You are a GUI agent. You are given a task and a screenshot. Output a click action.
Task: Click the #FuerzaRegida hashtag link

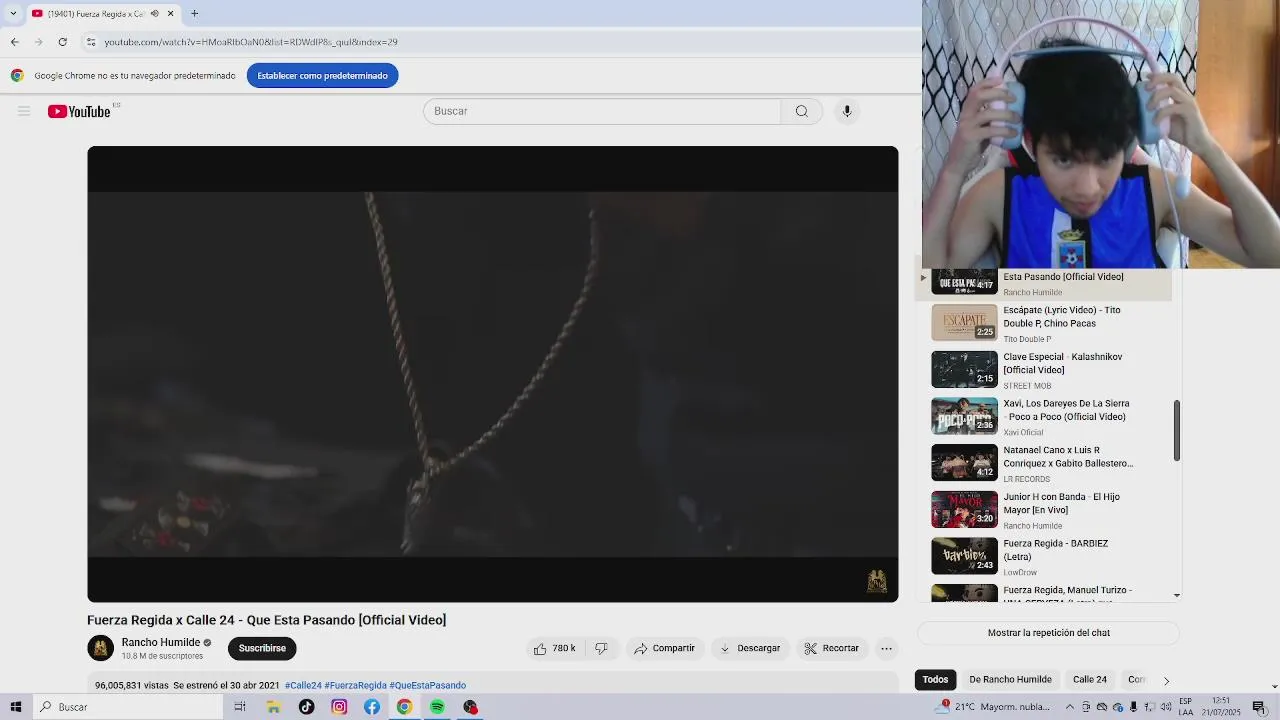tap(355, 686)
